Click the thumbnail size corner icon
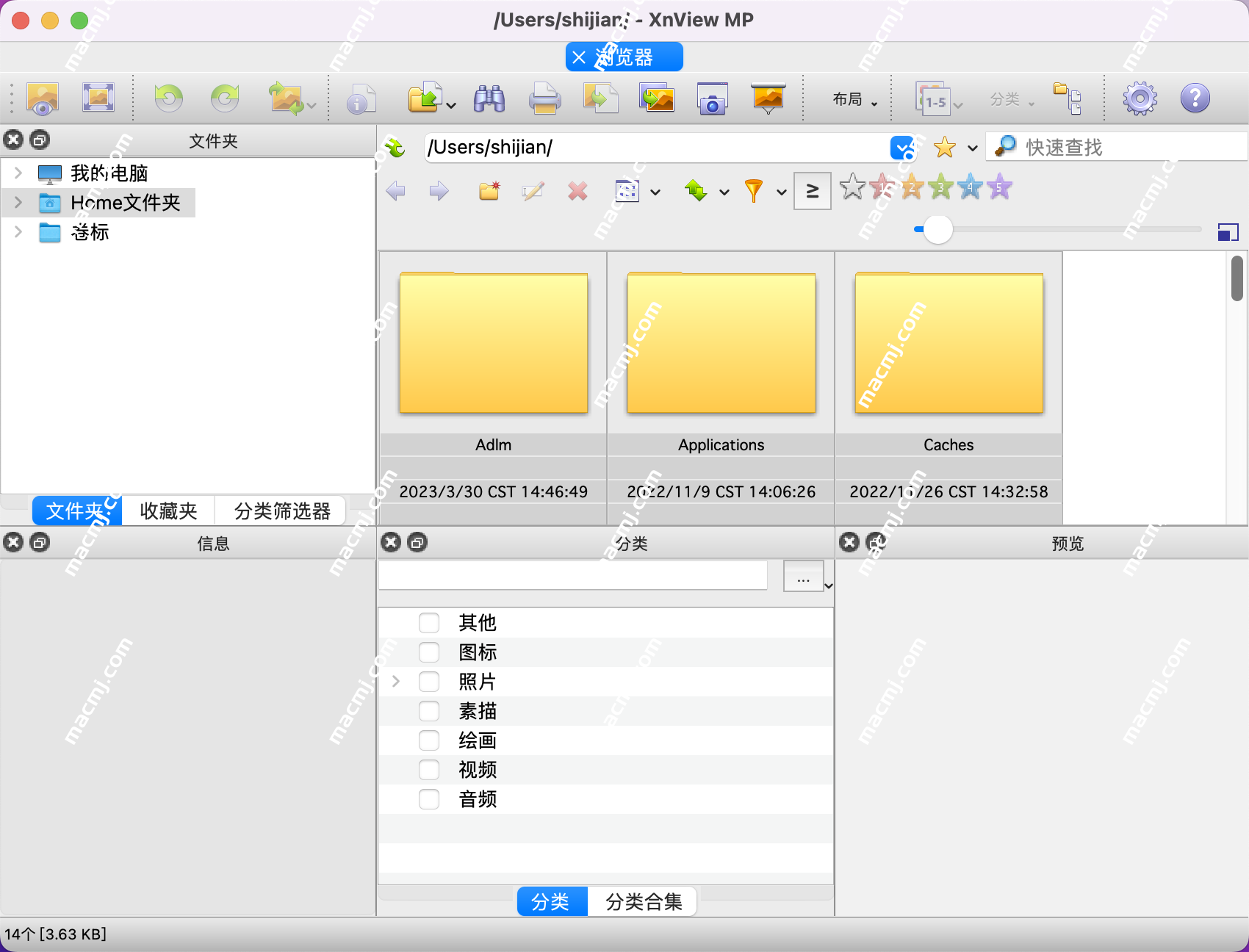Image resolution: width=1249 pixels, height=952 pixels. 1228,232
